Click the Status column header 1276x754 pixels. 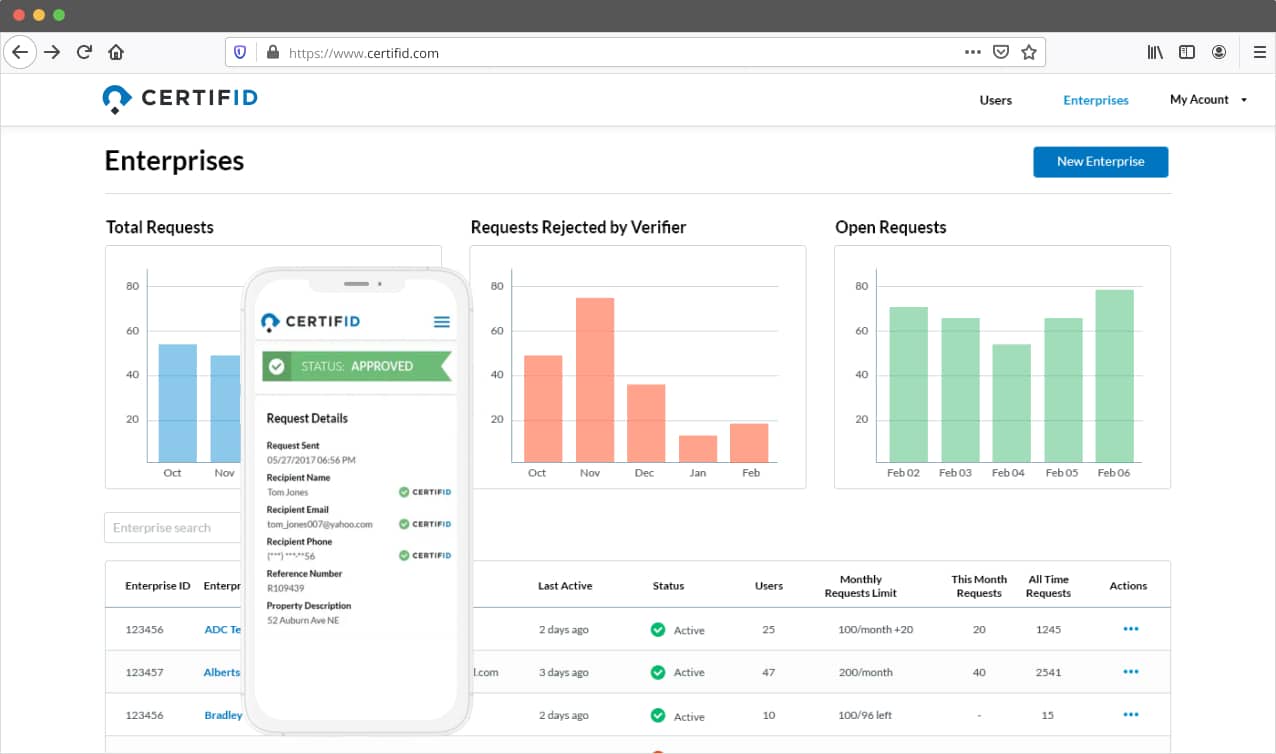[x=668, y=586]
